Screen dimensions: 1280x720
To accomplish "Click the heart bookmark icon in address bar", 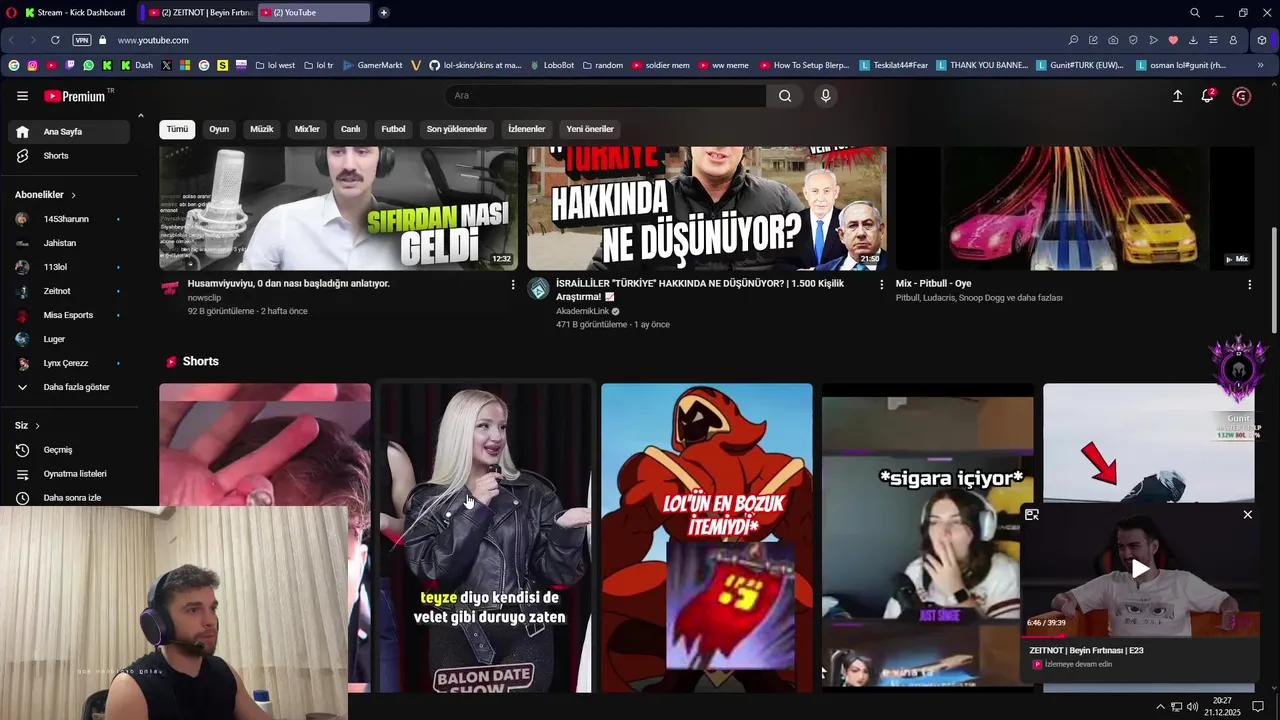I will coord(1173,40).
